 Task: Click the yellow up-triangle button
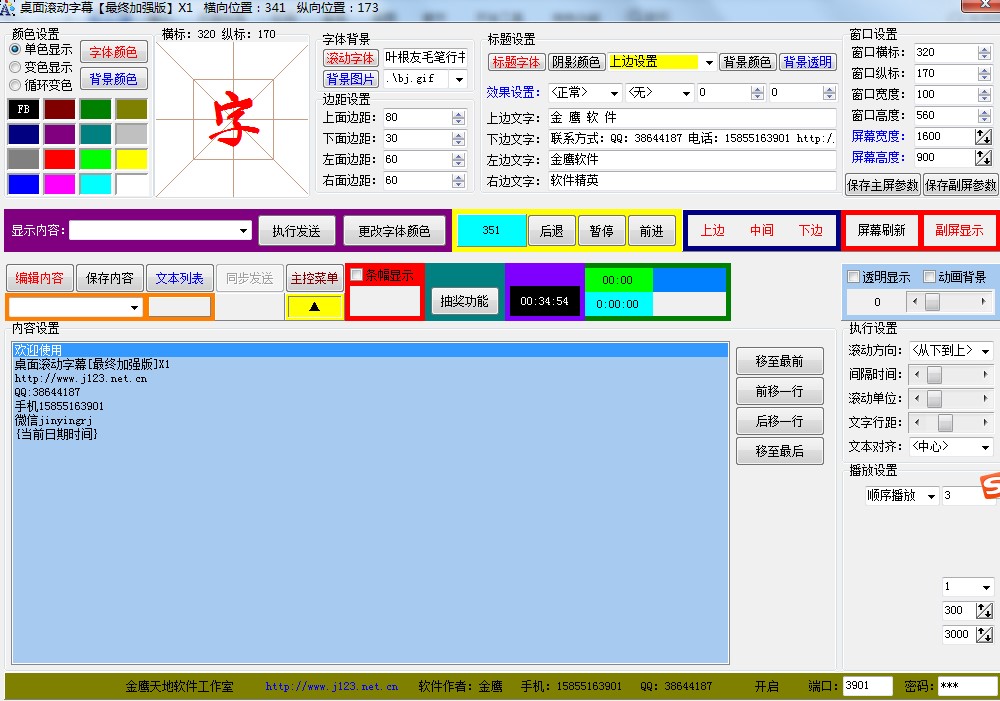click(315, 307)
